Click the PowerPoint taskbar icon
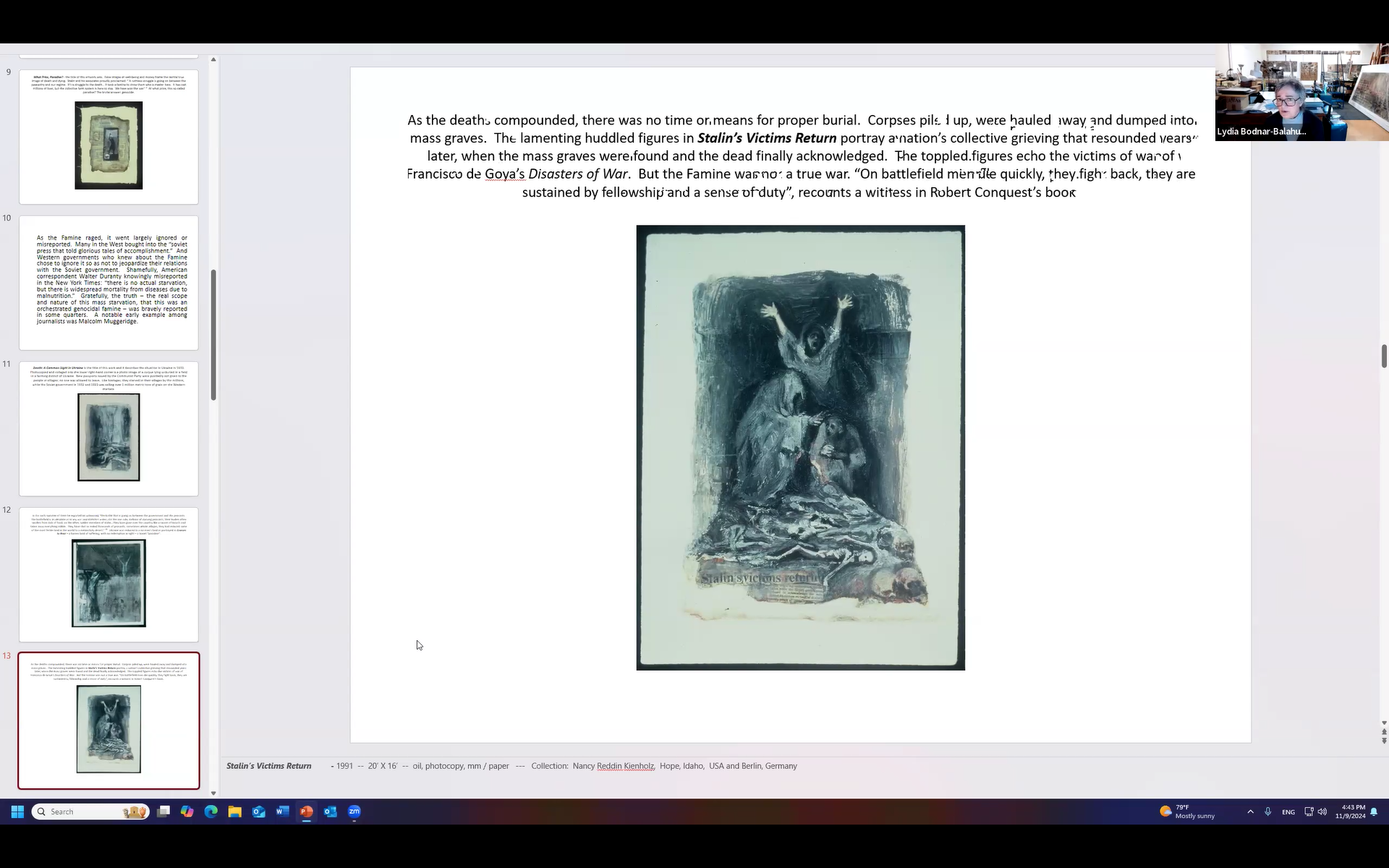This screenshot has width=1389, height=868. click(306, 812)
